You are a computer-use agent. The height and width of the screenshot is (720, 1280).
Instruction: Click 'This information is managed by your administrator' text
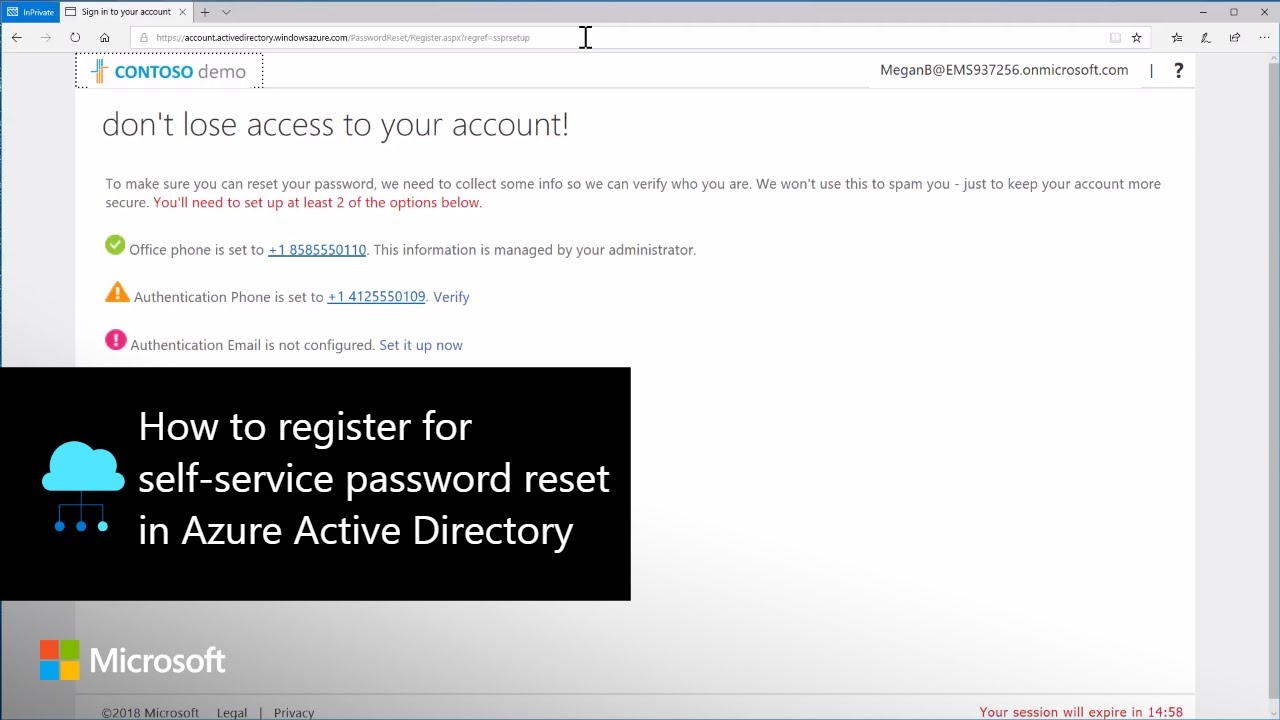pyautogui.click(x=534, y=250)
